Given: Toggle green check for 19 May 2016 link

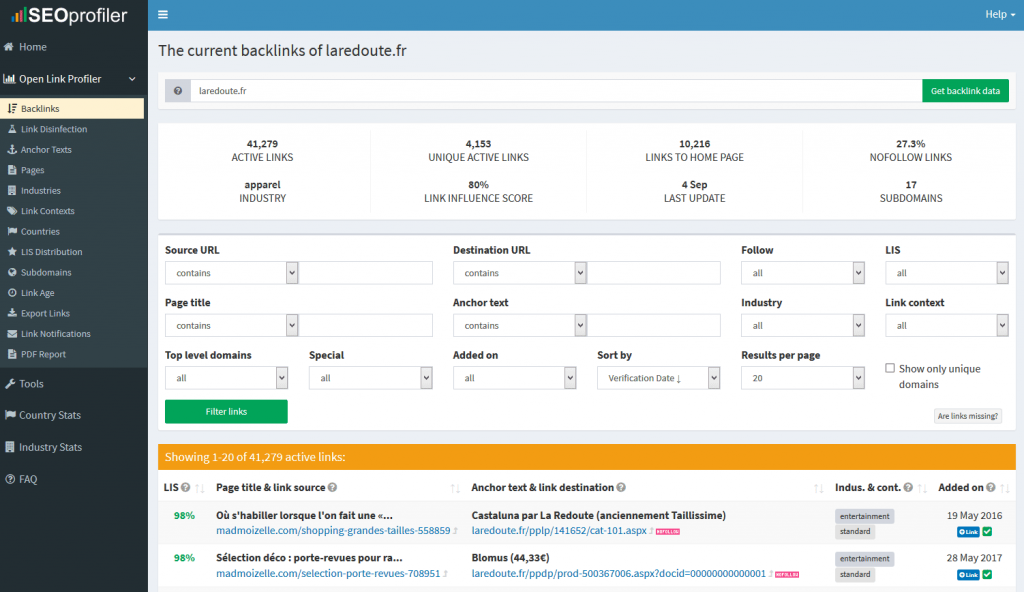Looking at the screenshot, I should coord(987,532).
